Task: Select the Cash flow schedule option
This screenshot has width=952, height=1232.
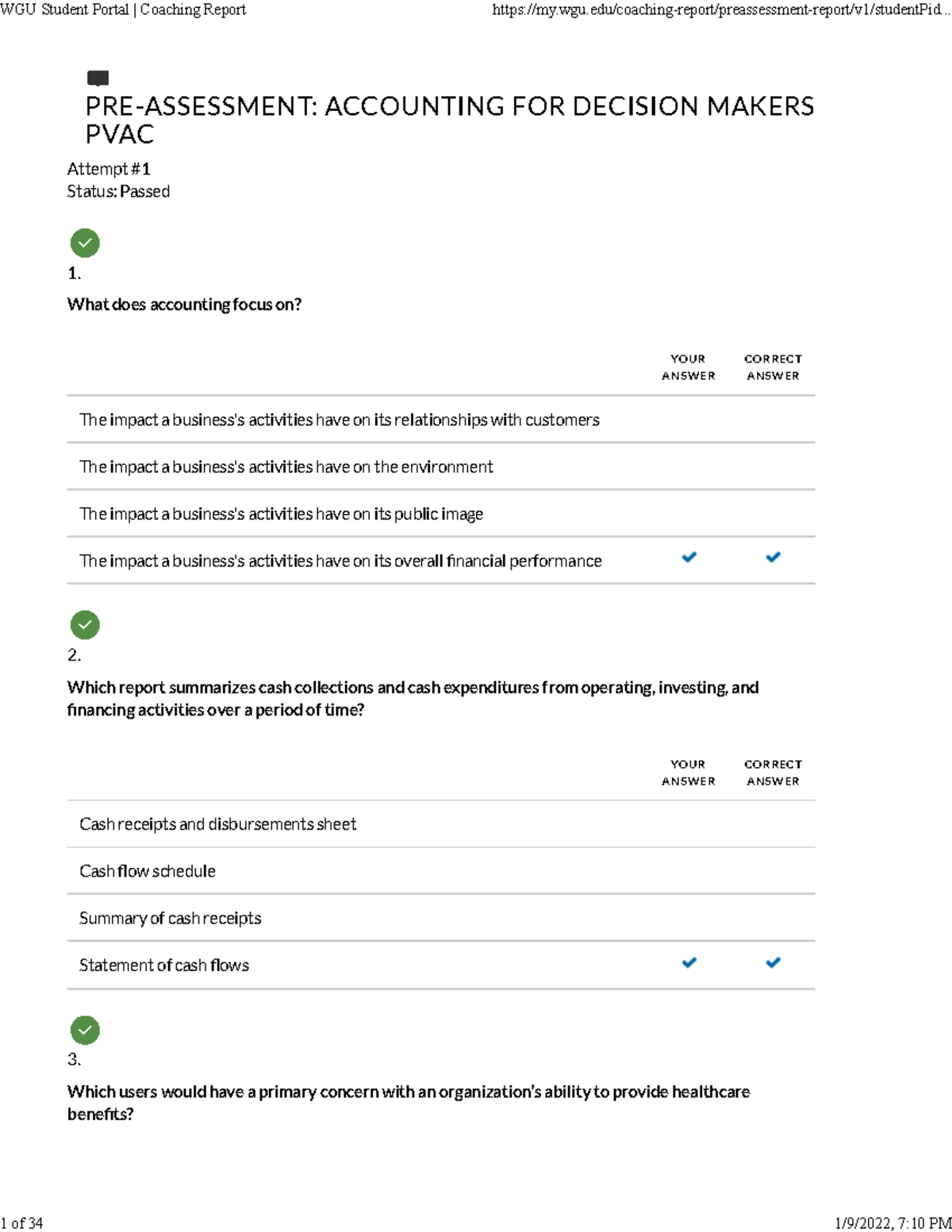Action: [x=148, y=871]
